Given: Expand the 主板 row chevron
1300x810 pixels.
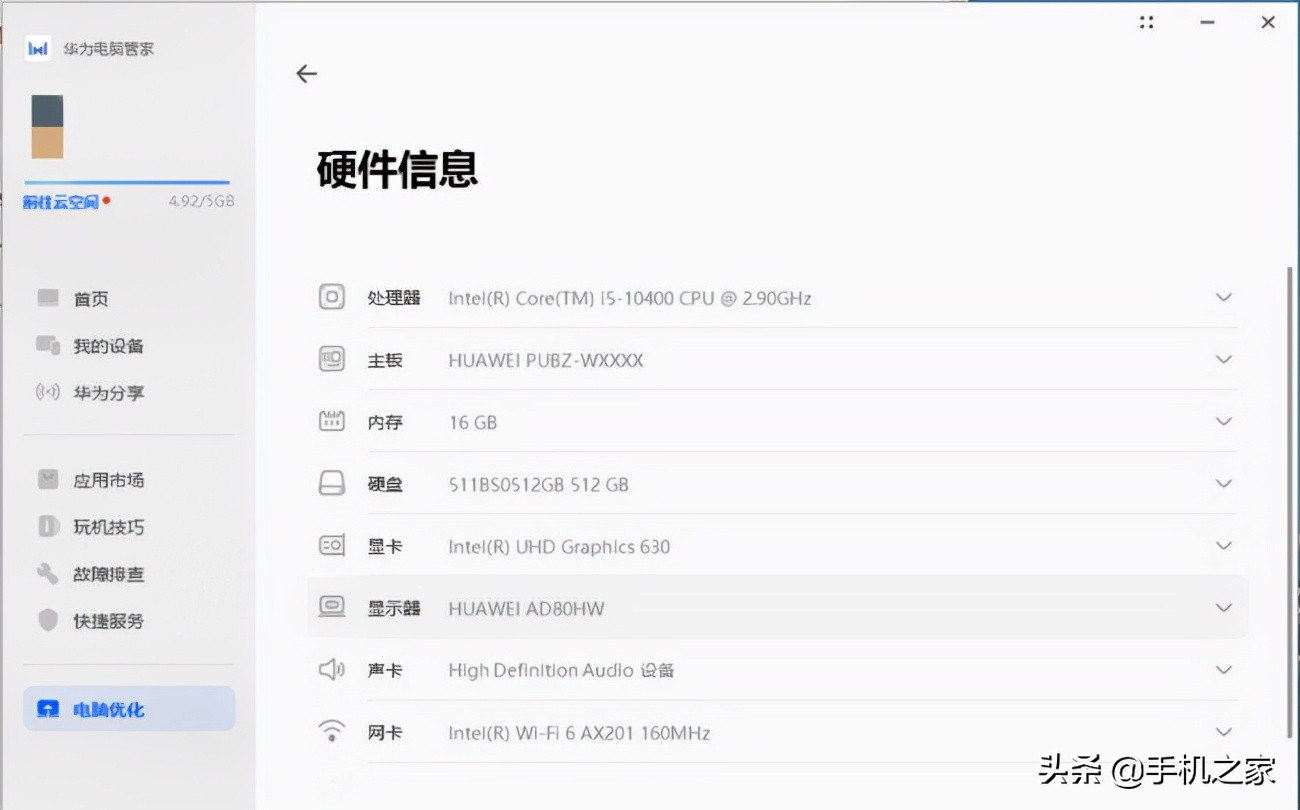Looking at the screenshot, I should pos(1223,359).
